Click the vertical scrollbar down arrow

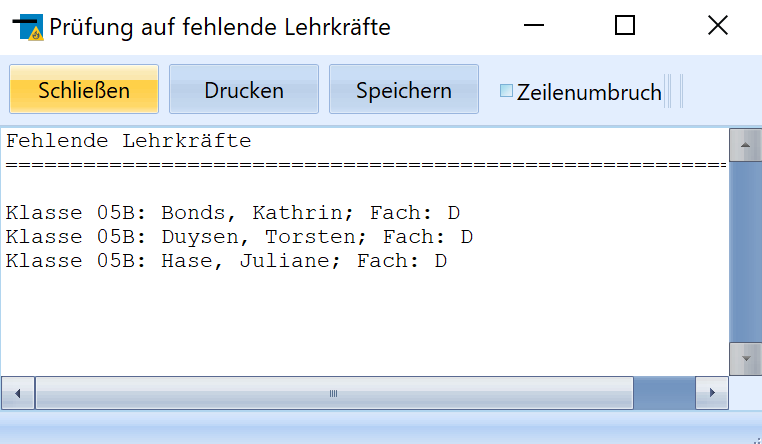[x=745, y=359]
